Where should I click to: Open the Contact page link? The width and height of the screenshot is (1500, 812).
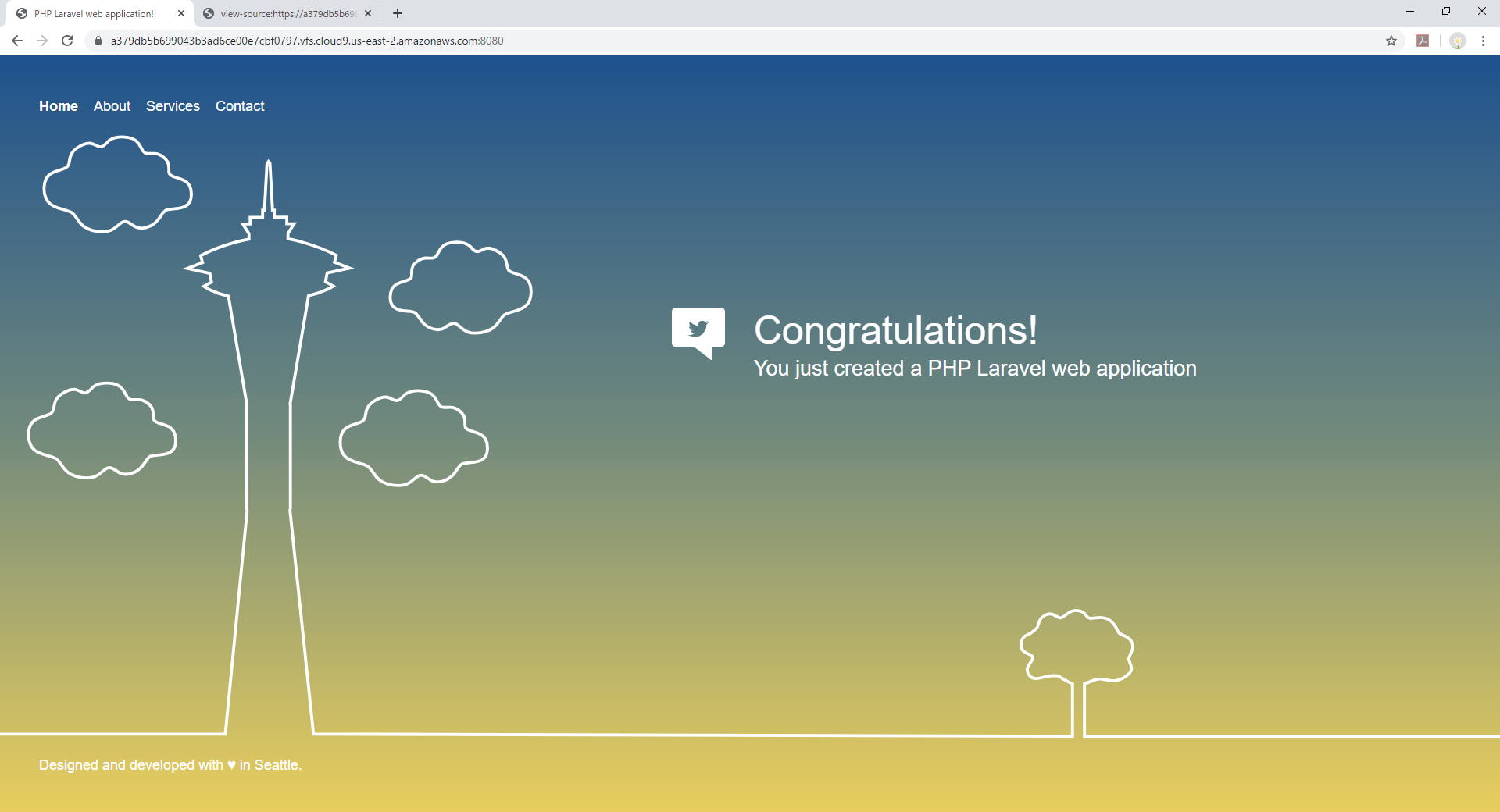click(240, 106)
